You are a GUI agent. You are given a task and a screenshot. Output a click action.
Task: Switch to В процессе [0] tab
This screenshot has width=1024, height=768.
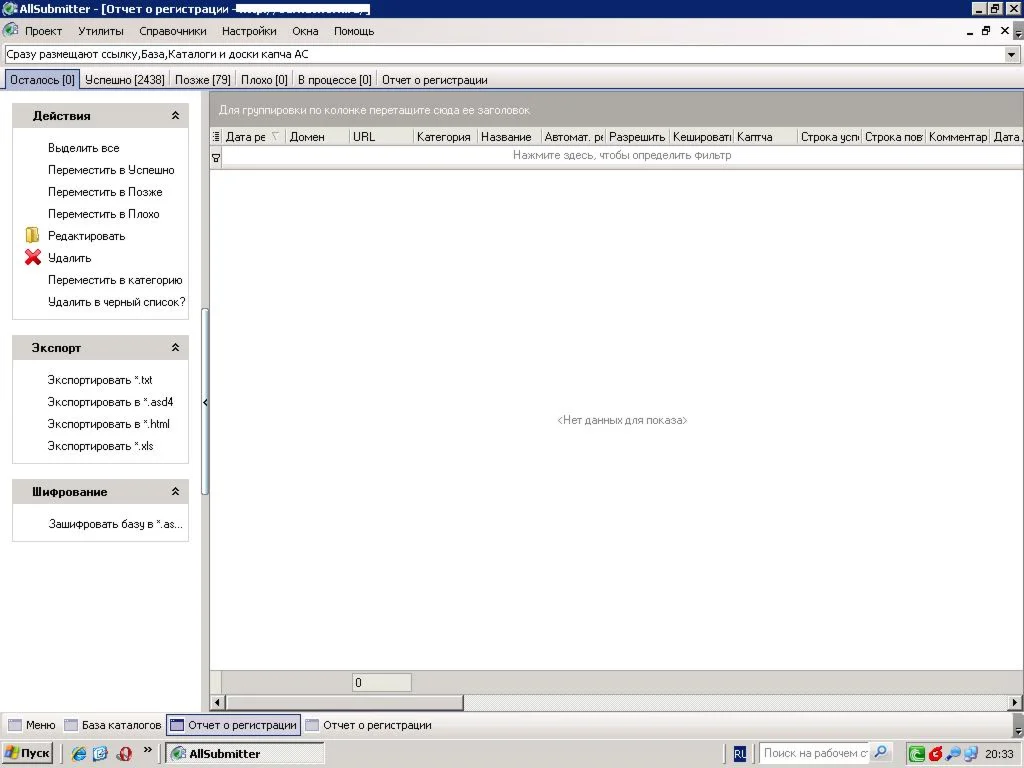tap(334, 80)
